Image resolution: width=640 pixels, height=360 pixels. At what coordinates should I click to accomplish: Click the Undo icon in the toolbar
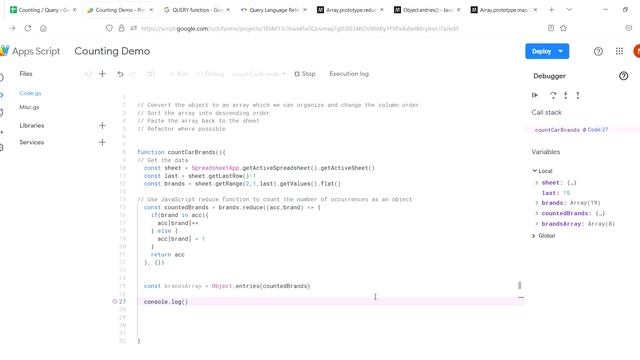tap(120, 74)
